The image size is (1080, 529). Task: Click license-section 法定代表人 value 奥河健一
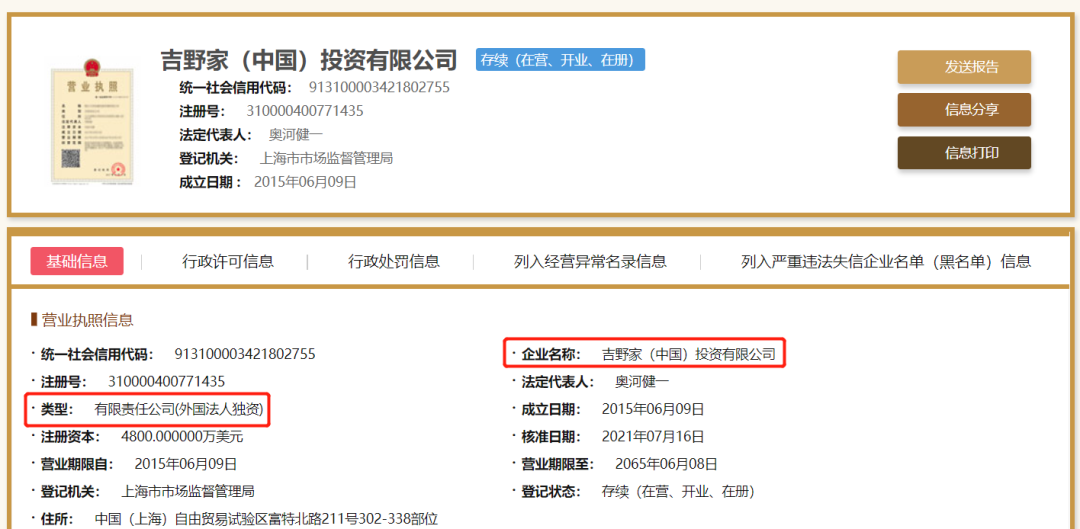[x=642, y=382]
